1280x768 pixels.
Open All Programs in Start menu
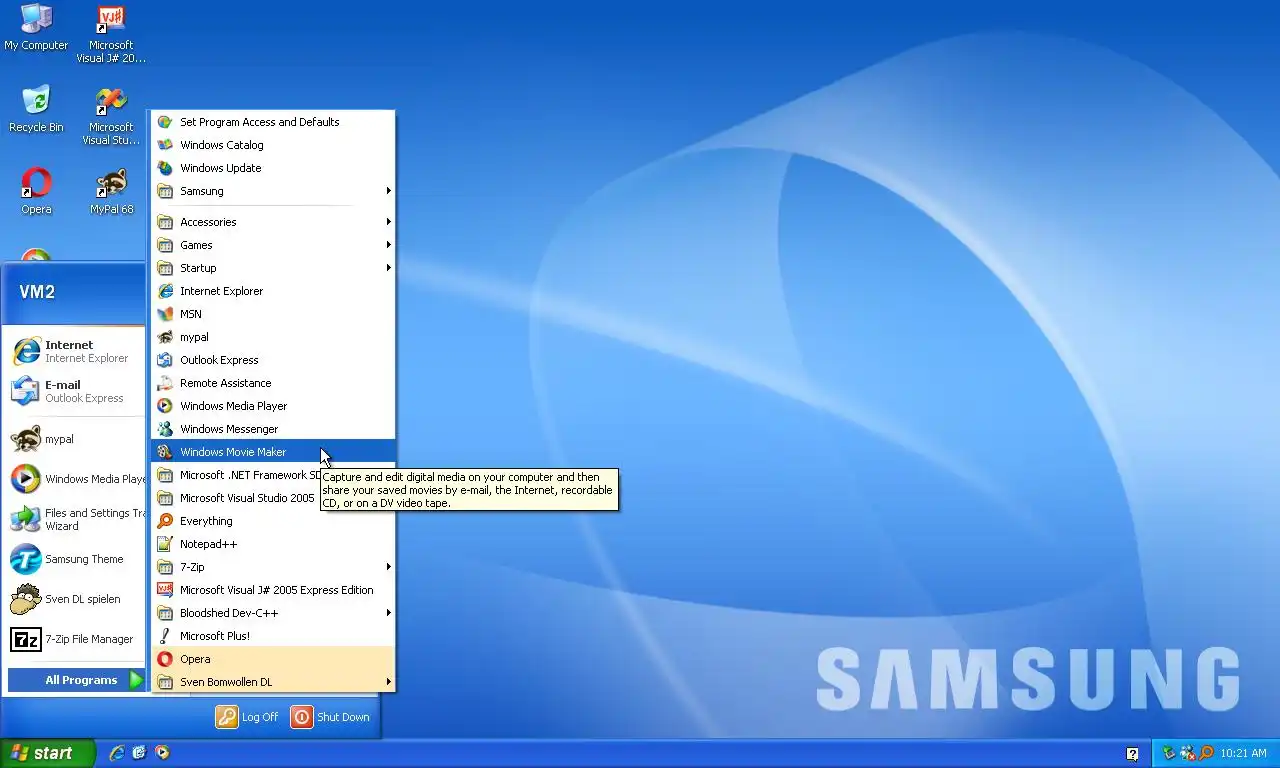[x=76, y=680]
